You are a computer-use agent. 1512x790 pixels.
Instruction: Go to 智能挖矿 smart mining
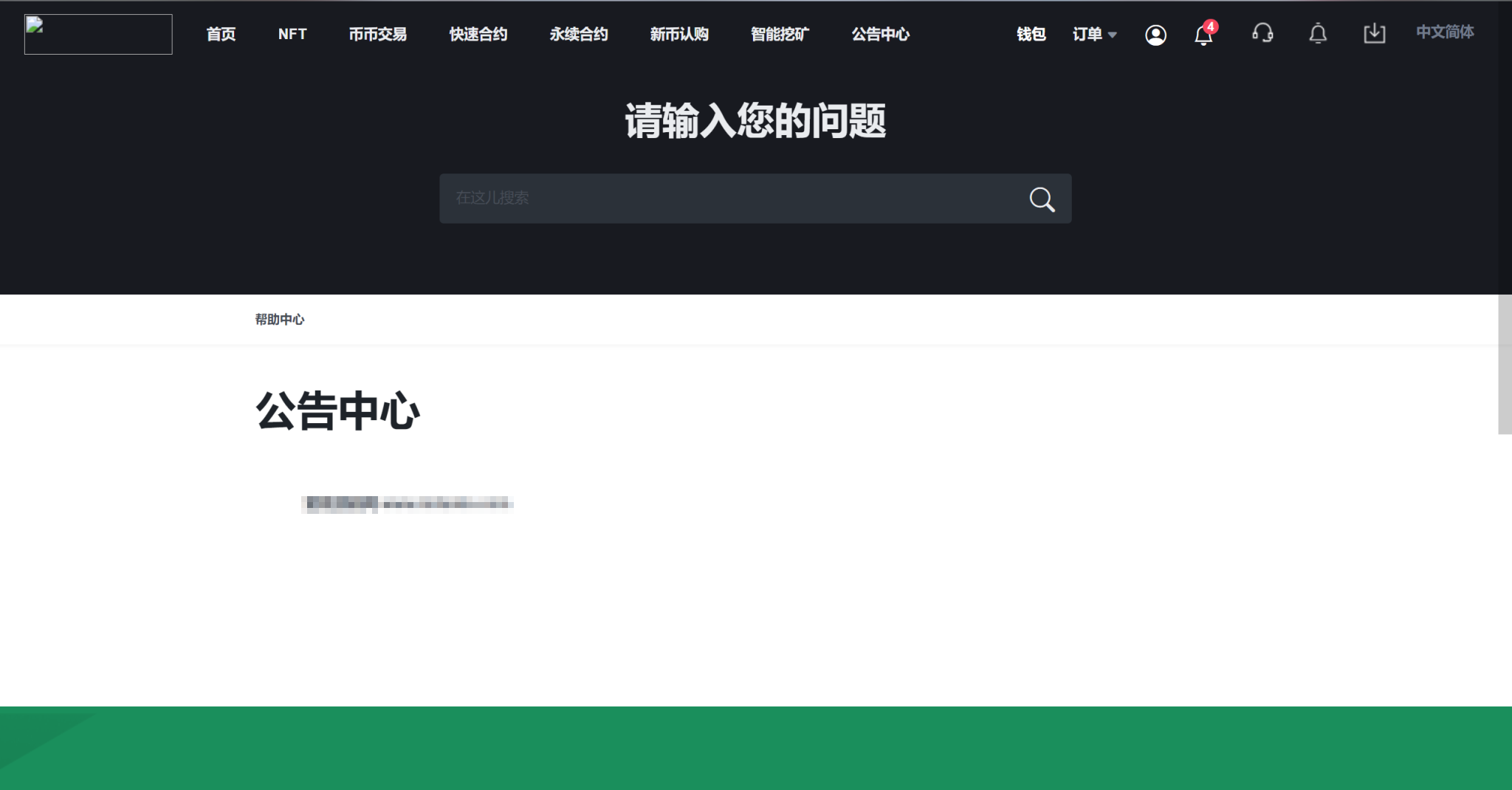pos(780,34)
